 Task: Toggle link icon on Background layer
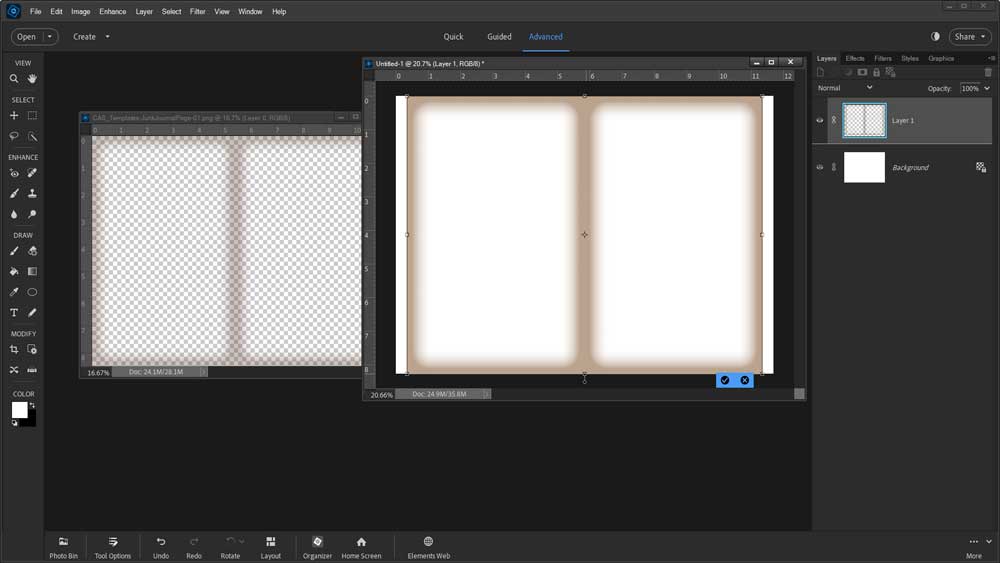tap(834, 167)
